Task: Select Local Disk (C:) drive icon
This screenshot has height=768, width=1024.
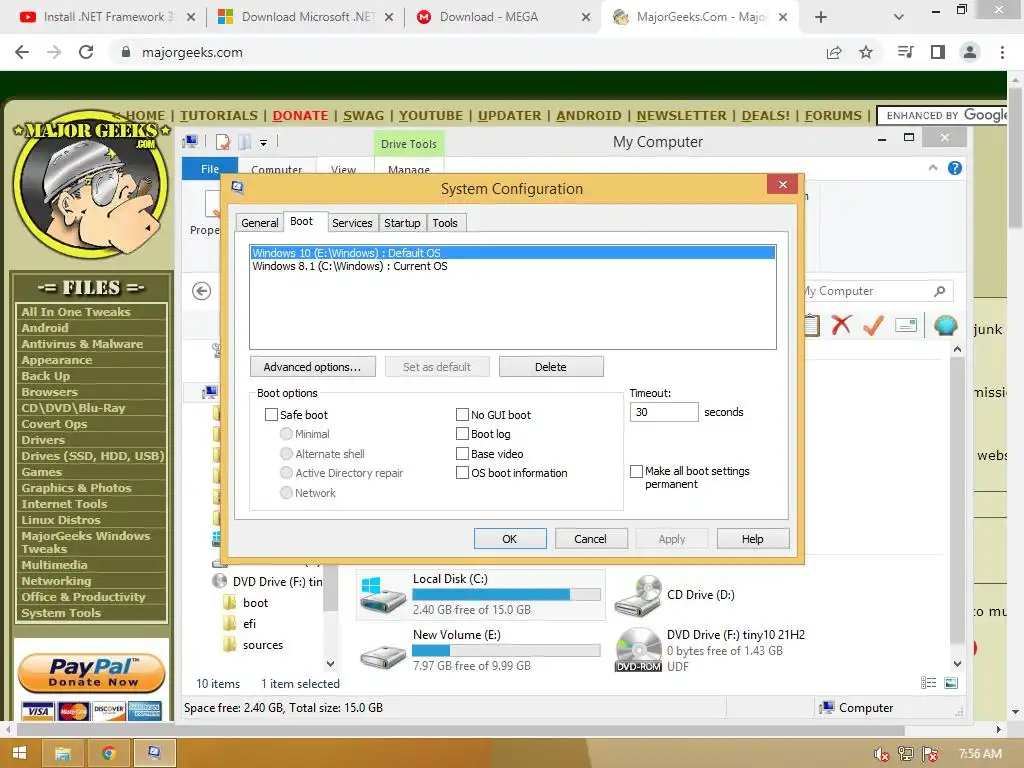Action: [383, 594]
